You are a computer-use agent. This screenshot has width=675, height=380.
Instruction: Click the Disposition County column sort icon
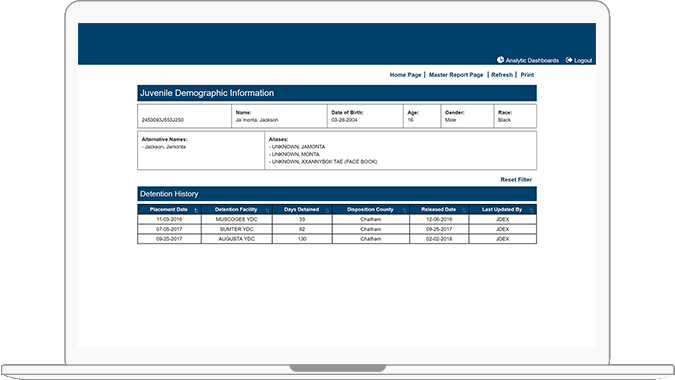pos(405,210)
